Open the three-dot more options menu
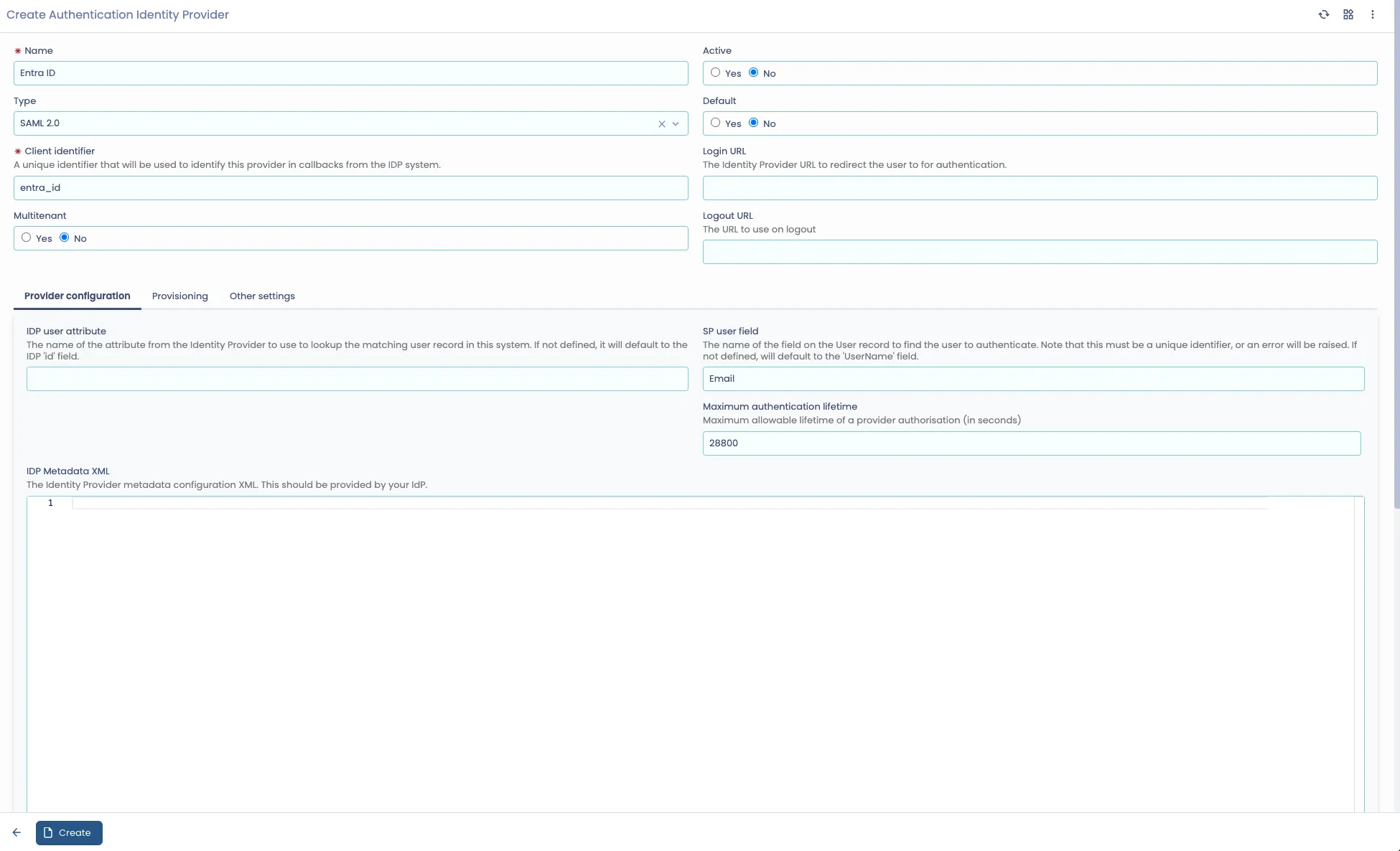The height and width of the screenshot is (851, 1400). 1373,14
